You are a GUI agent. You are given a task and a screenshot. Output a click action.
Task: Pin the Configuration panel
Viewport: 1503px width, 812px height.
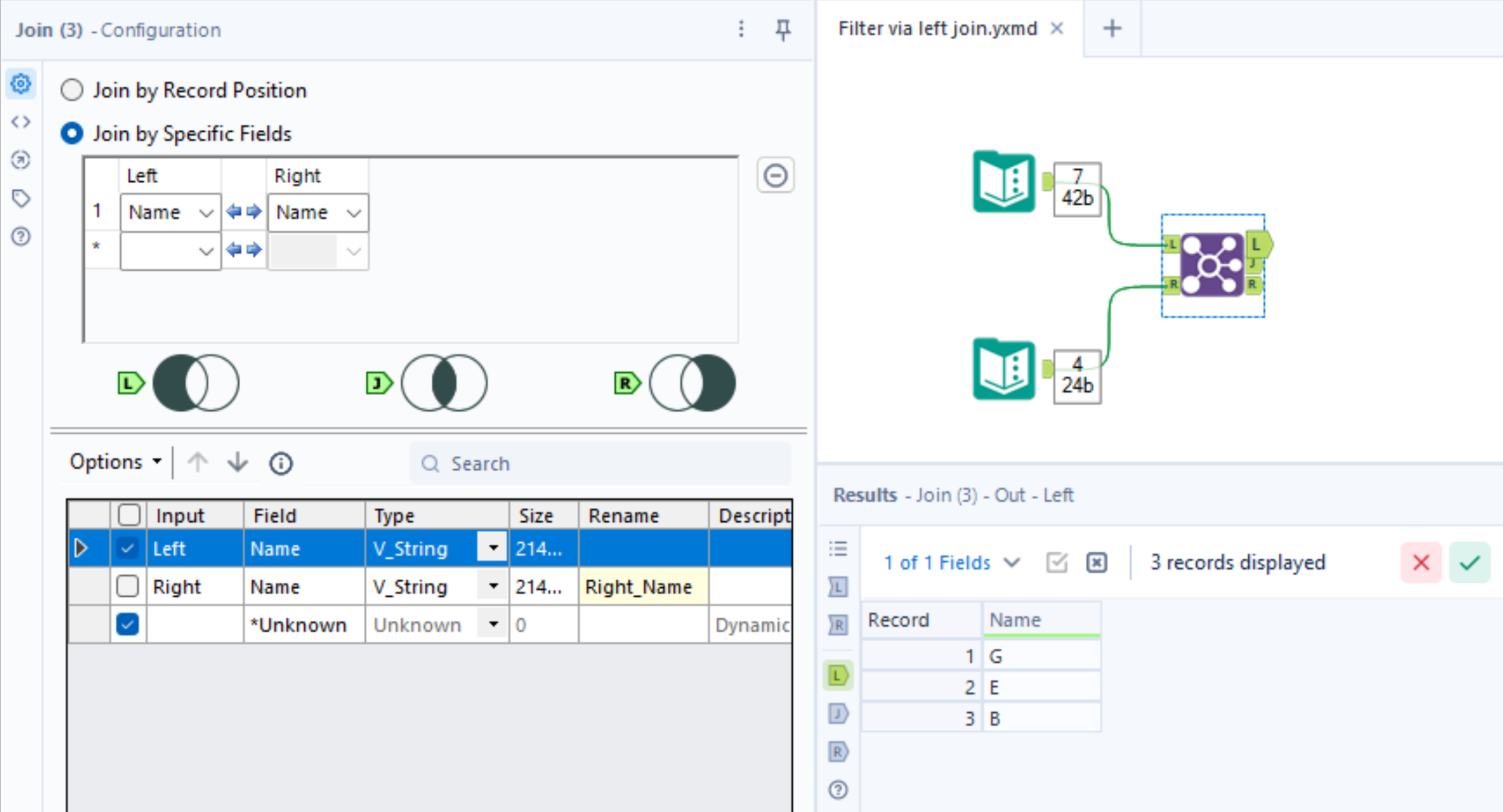tap(783, 30)
